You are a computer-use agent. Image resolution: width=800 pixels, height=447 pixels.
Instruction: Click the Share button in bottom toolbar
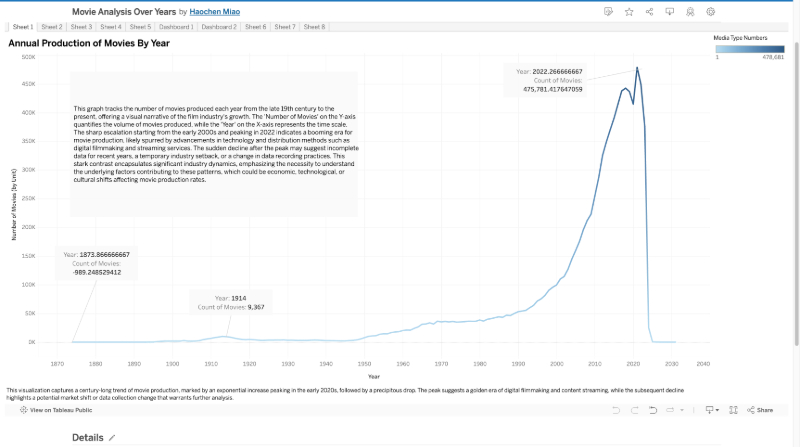pyautogui.click(x=760, y=410)
